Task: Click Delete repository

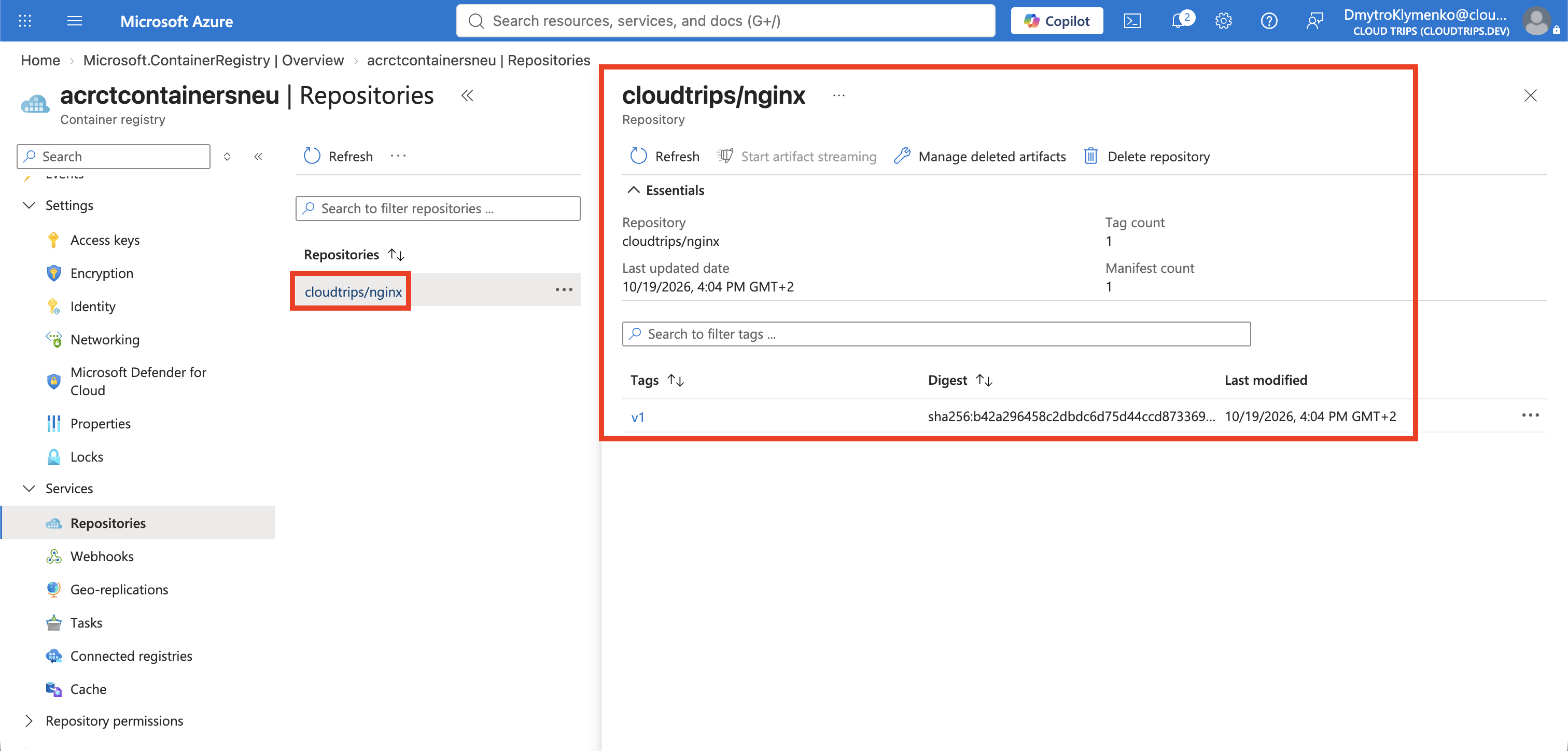Action: pos(1147,157)
